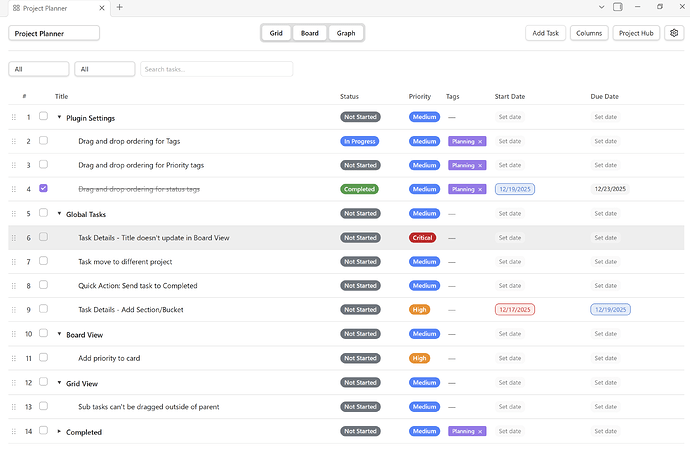Expand the Completed group
The height and width of the screenshot is (461, 690).
click(59, 431)
